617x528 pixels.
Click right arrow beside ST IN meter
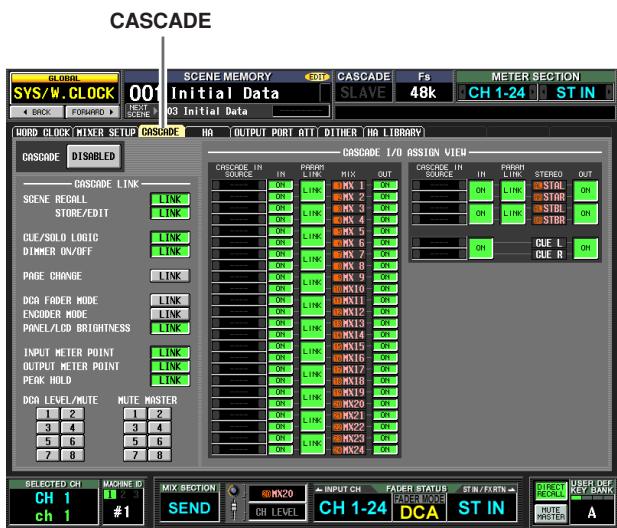609,93
